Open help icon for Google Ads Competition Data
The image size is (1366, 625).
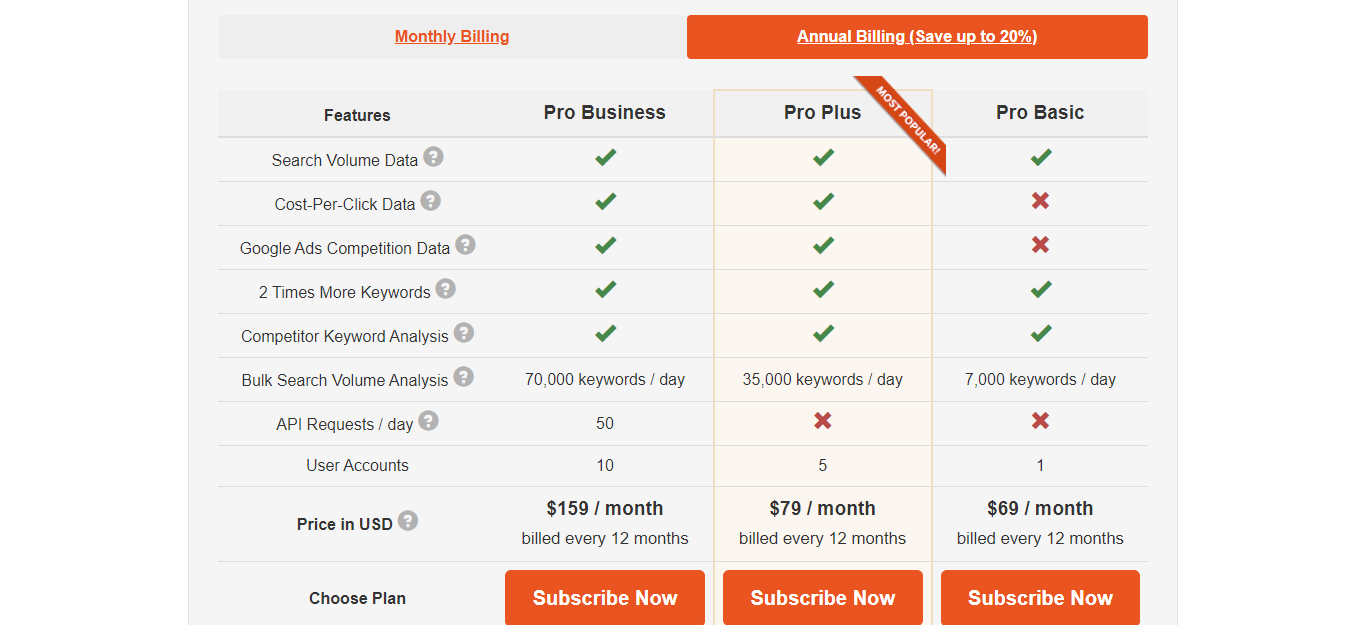coord(465,245)
